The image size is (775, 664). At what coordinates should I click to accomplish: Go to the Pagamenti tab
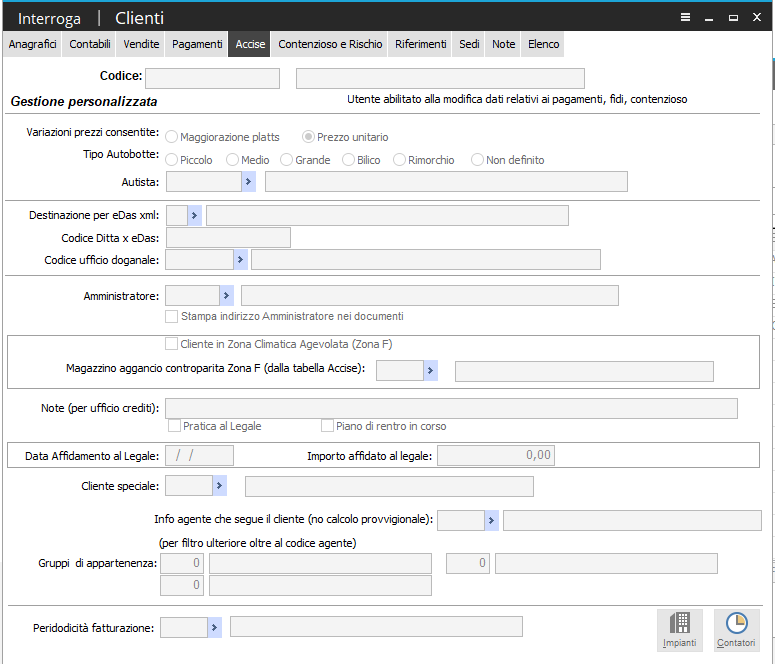pos(197,45)
